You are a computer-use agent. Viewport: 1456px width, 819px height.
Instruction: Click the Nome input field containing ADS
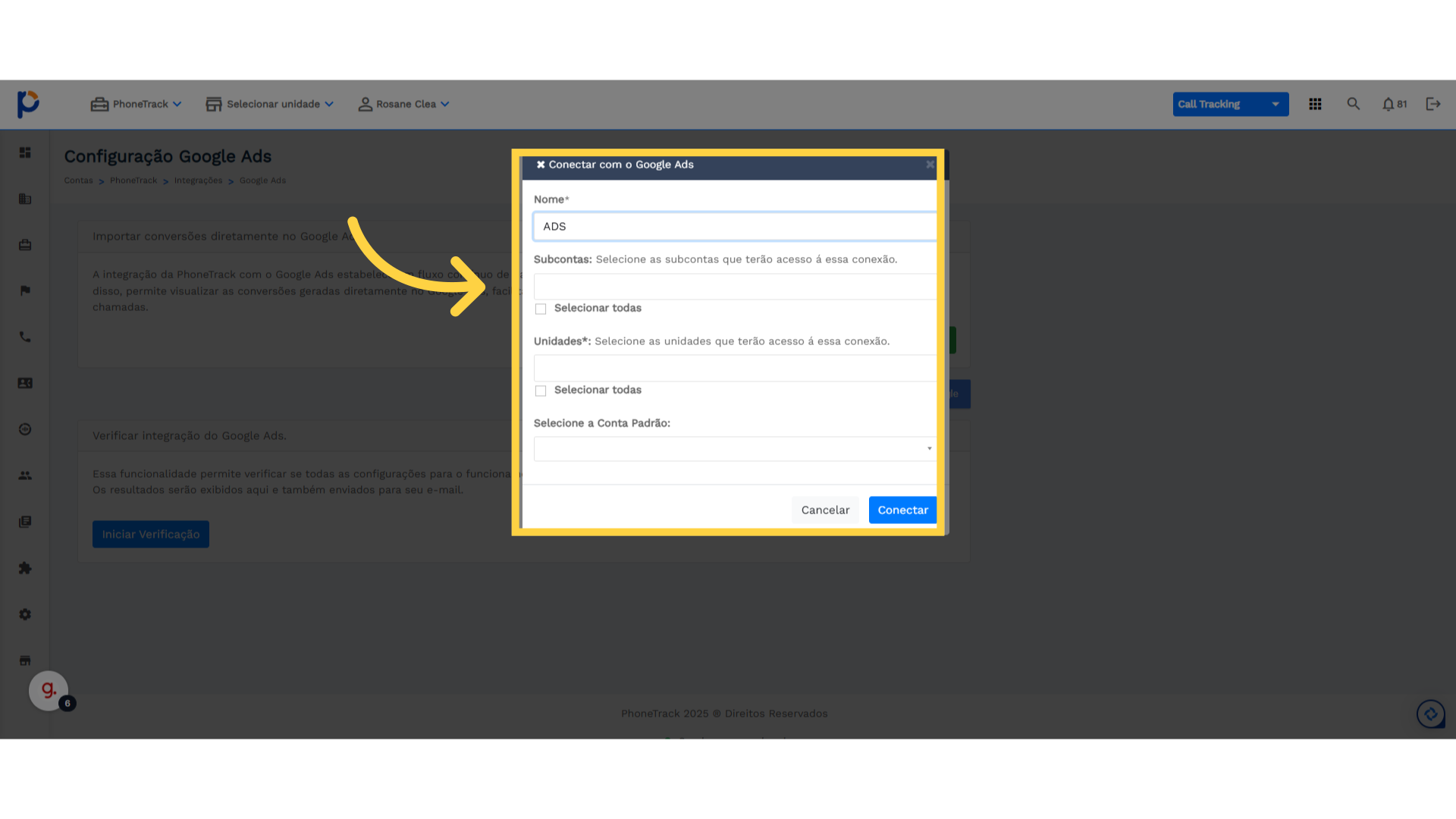(x=735, y=227)
